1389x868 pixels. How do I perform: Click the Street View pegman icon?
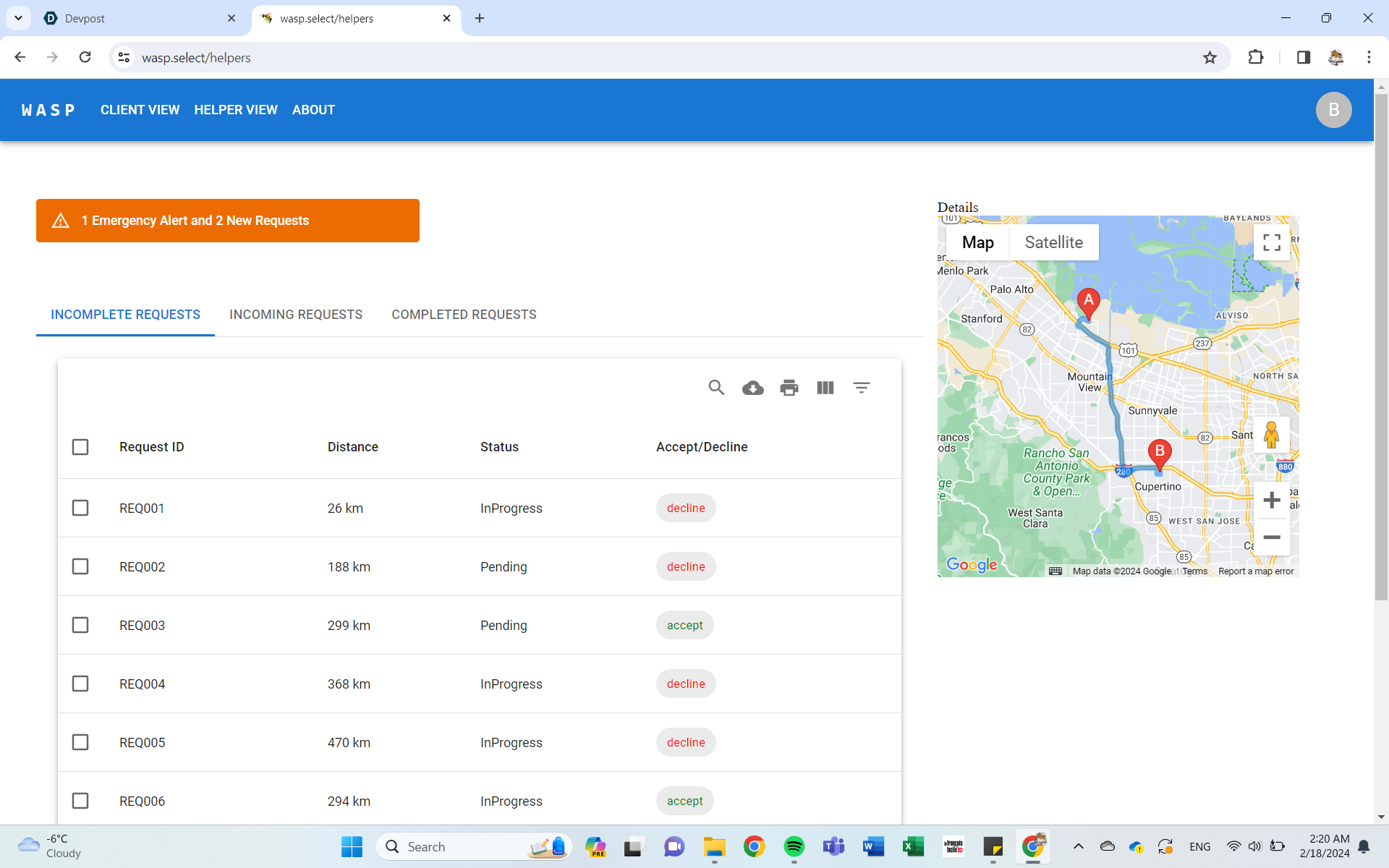(x=1271, y=435)
